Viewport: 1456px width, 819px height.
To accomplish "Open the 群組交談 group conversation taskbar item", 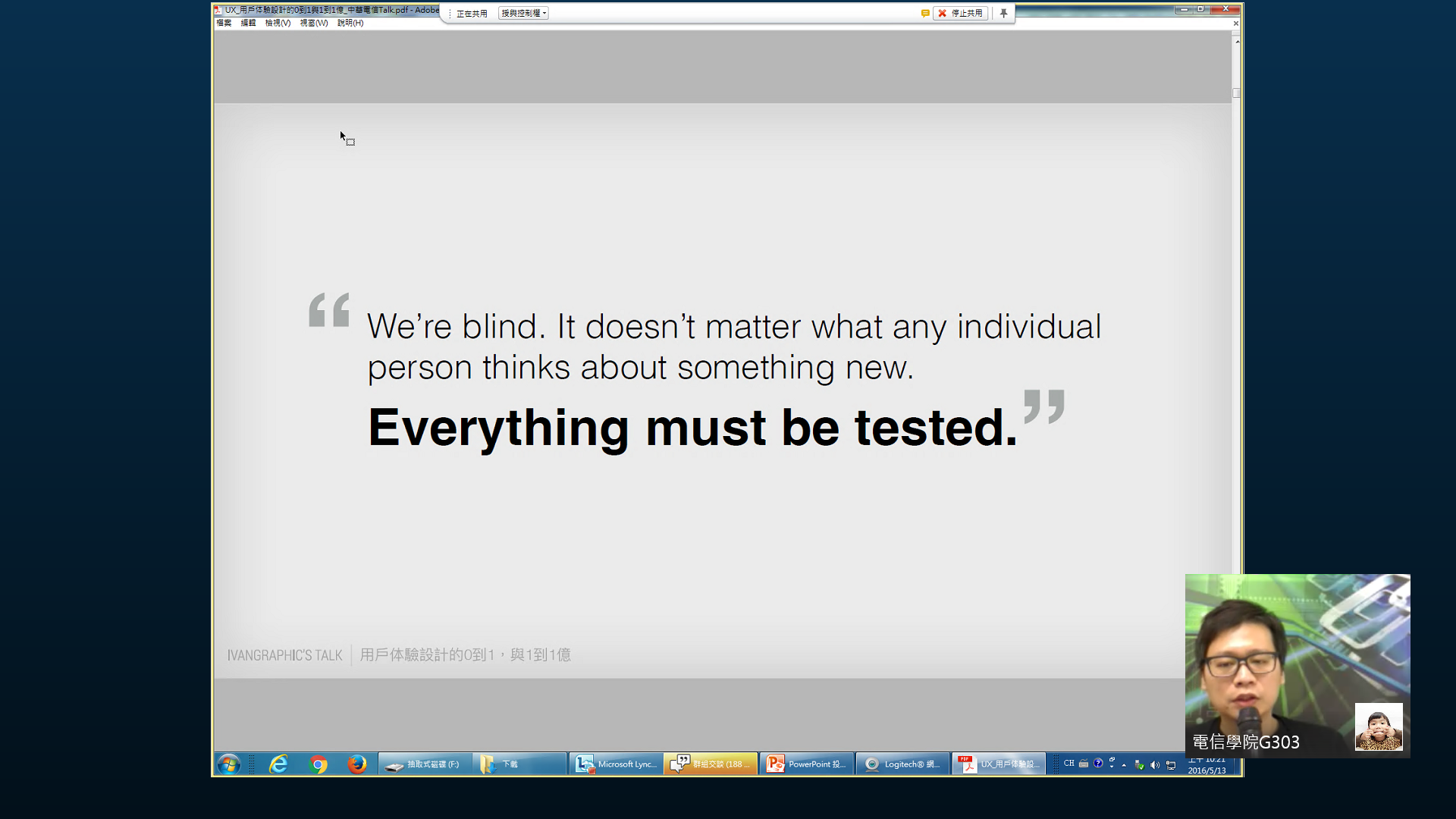I will point(711,764).
